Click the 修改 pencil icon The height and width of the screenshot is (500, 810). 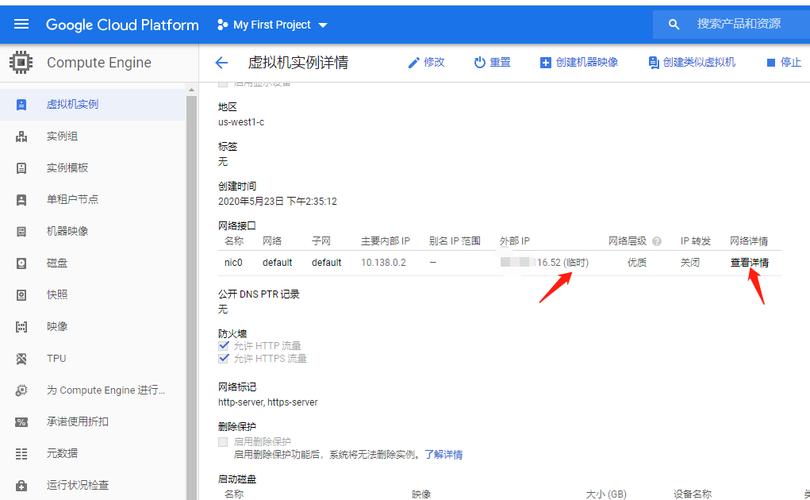[x=413, y=63]
